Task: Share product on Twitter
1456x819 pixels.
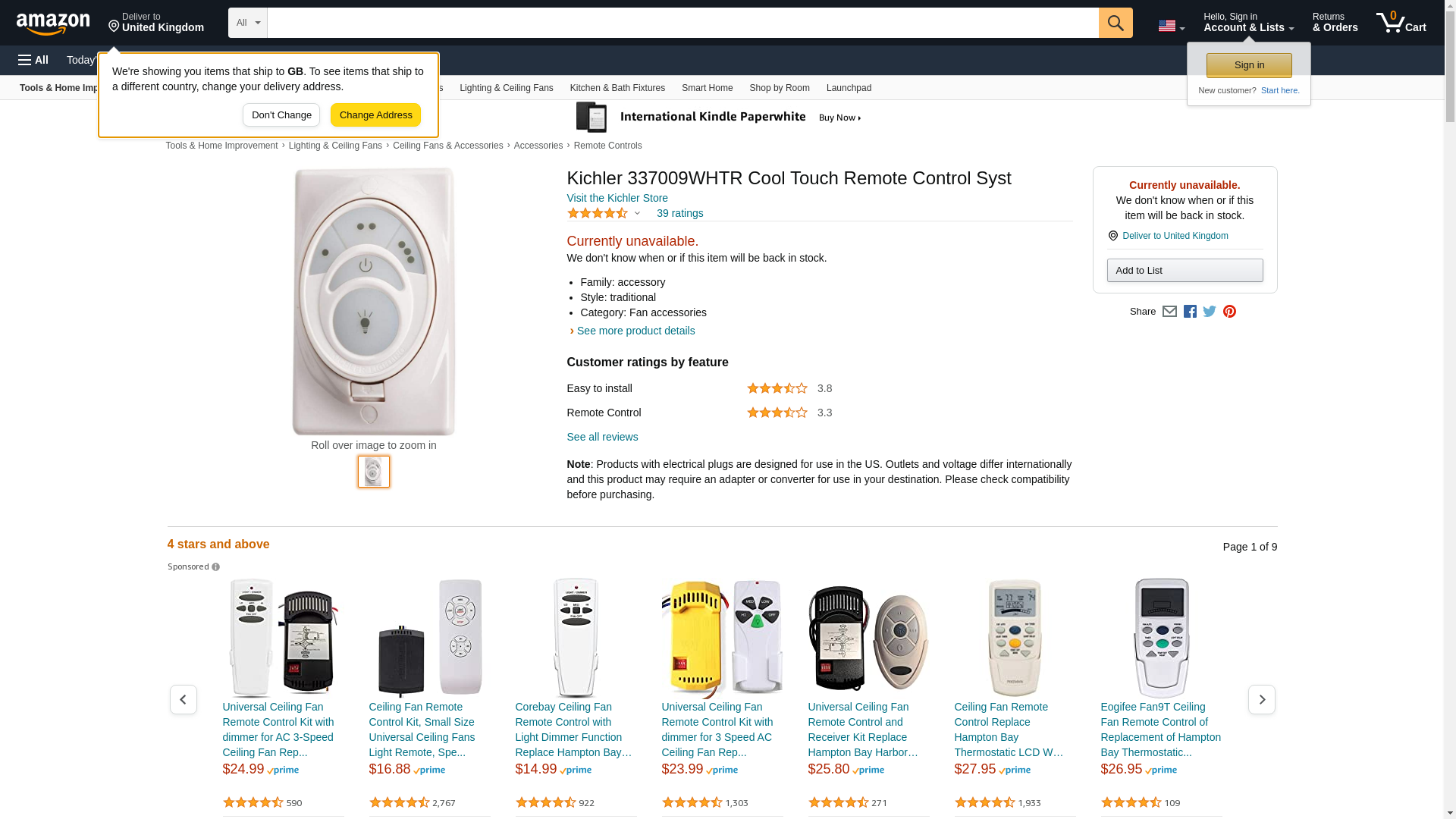Action: 1210,312
